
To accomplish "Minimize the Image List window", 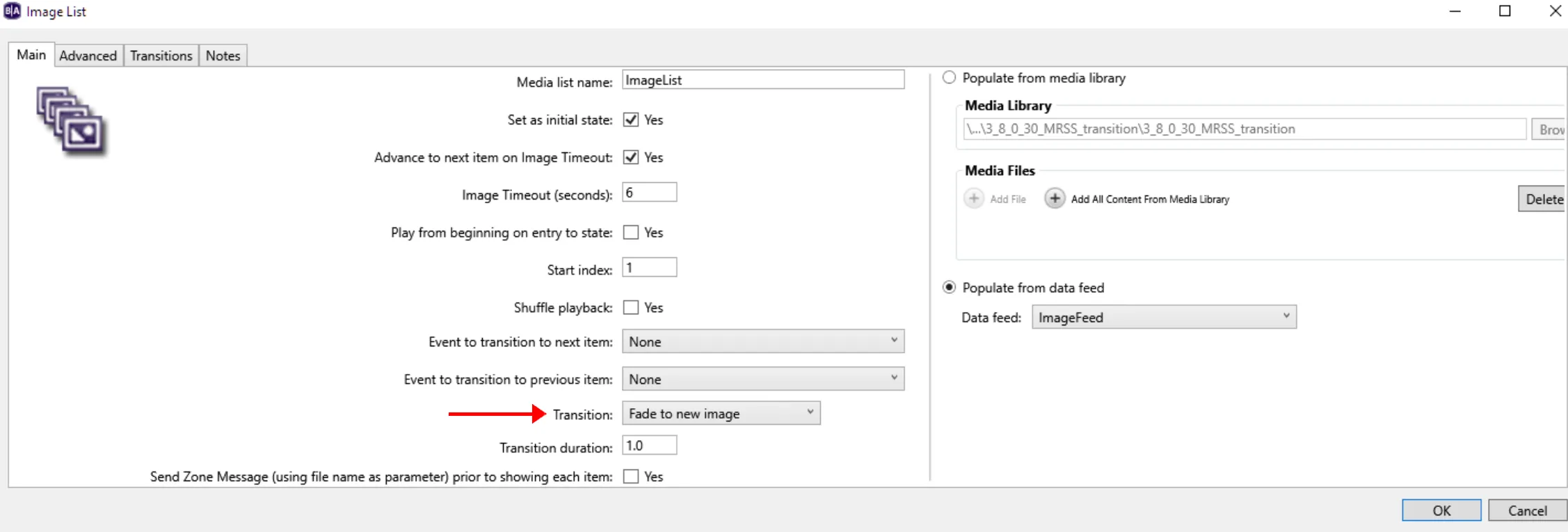I will click(x=1455, y=11).
